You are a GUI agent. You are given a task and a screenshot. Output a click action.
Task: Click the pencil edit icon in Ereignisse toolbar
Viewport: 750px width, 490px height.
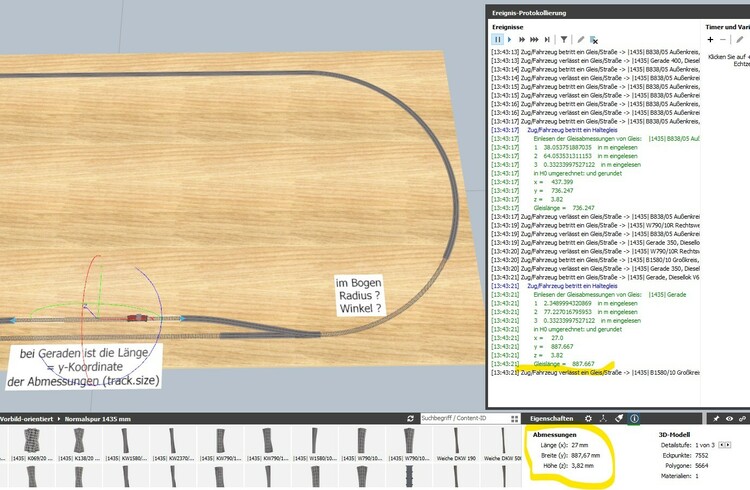(x=580, y=40)
